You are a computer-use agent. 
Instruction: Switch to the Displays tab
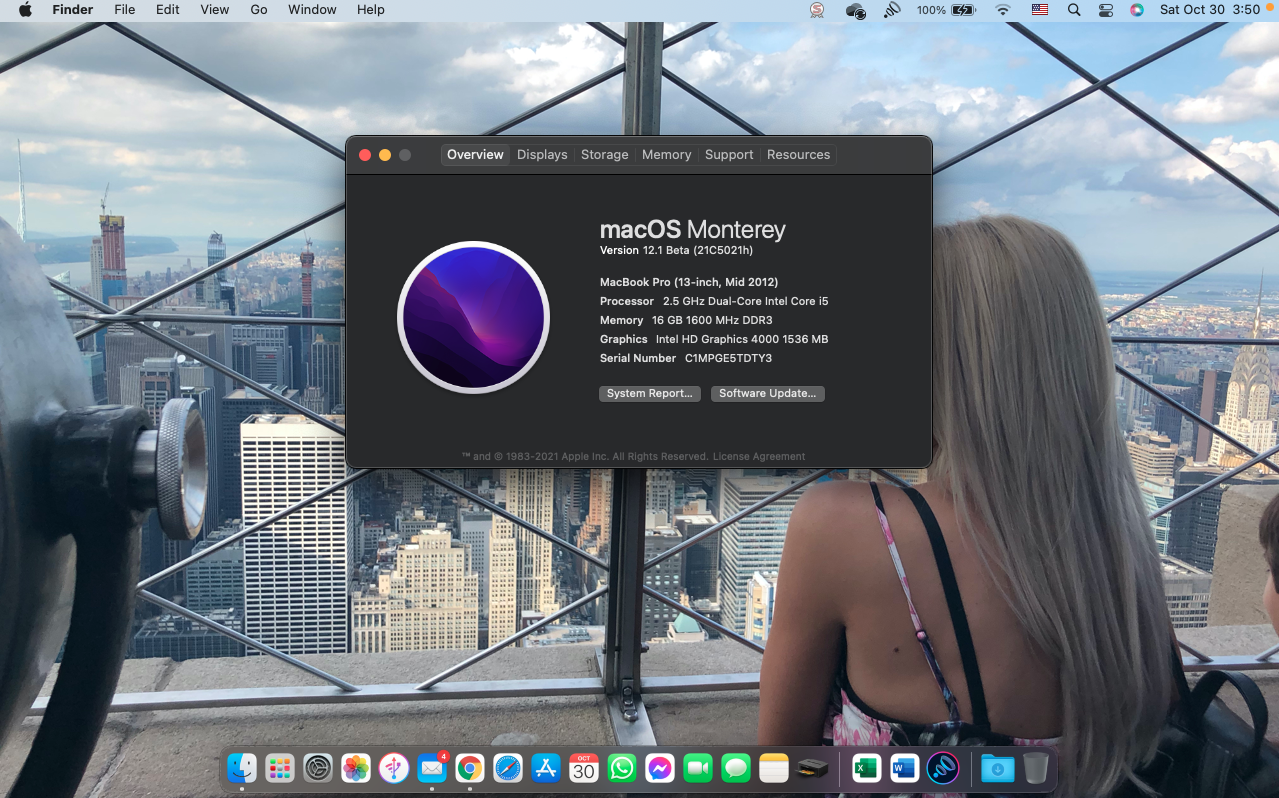[x=542, y=155]
